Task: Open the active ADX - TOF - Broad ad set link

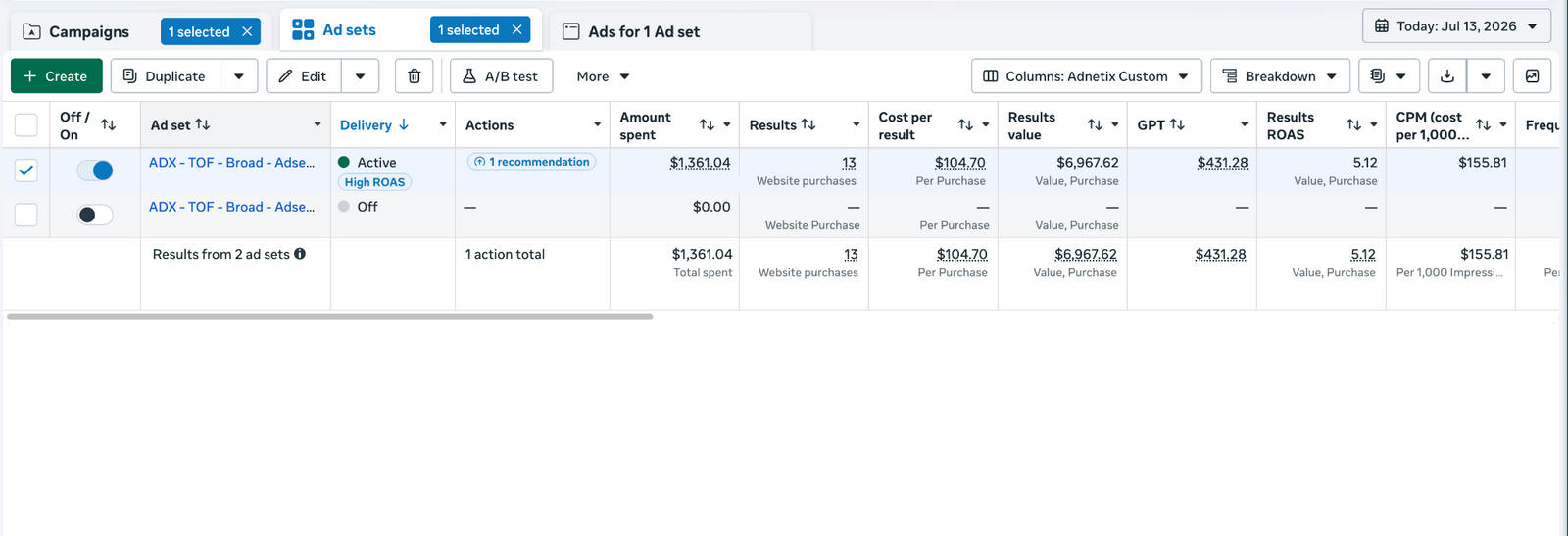Action: (232, 163)
